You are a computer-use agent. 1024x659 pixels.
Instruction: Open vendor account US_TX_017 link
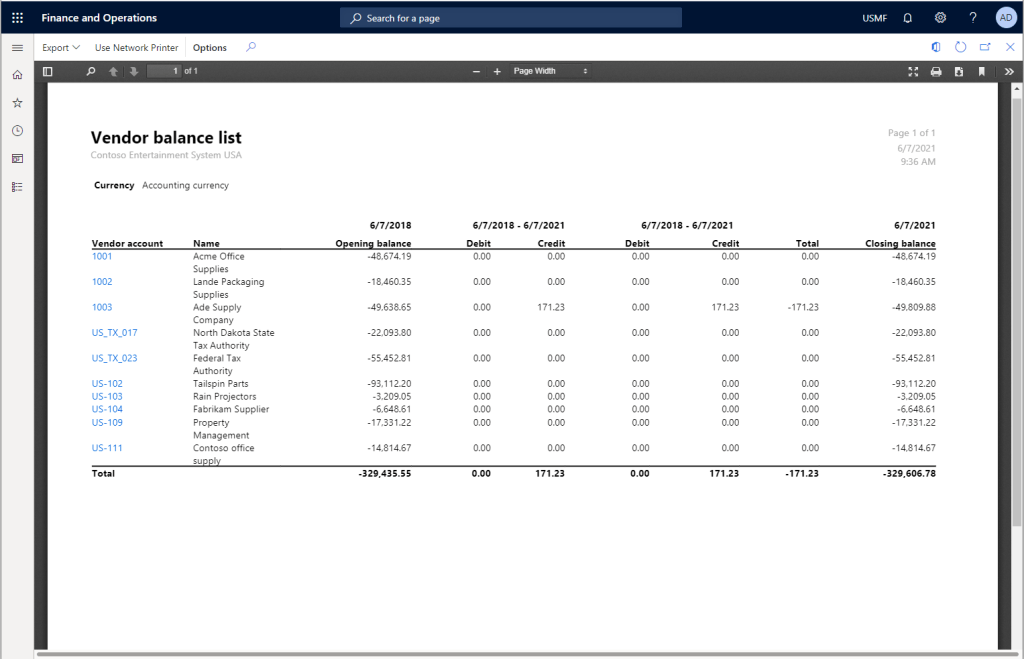point(114,333)
